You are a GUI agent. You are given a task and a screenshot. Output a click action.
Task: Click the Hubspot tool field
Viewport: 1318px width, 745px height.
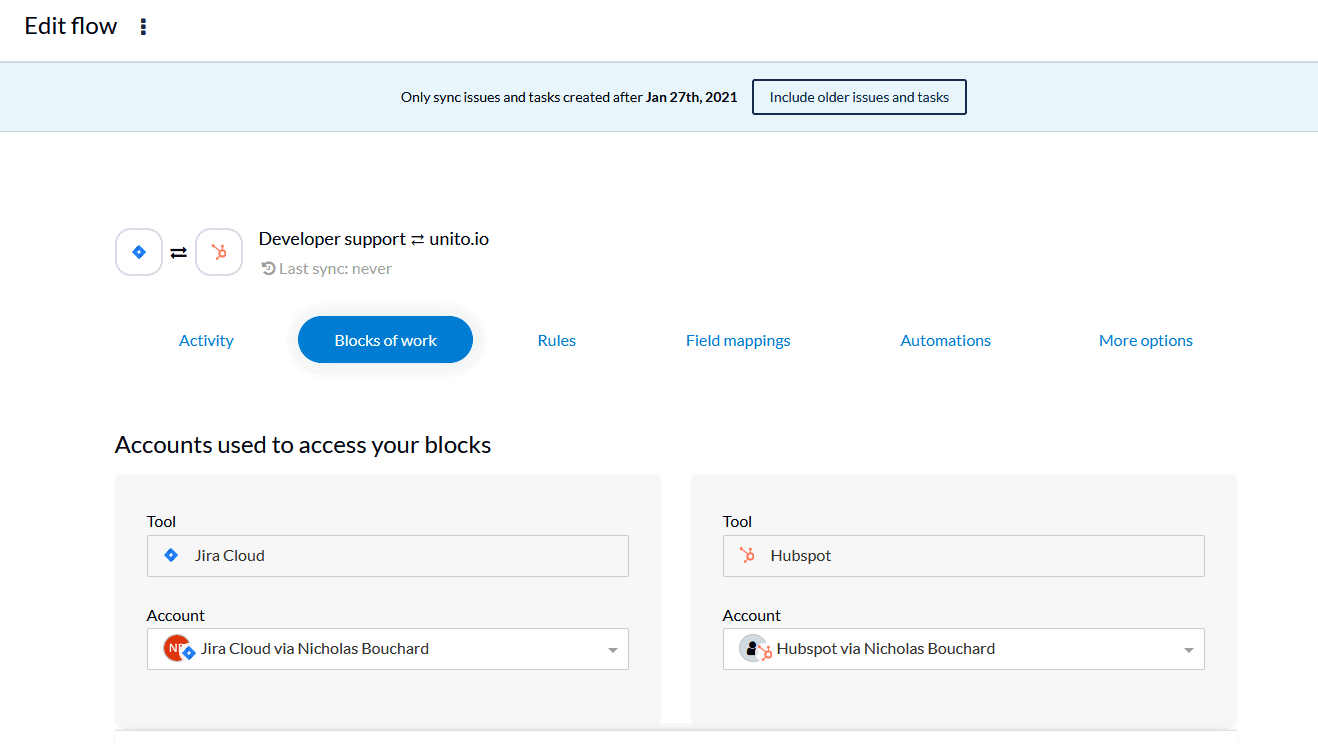click(x=964, y=556)
